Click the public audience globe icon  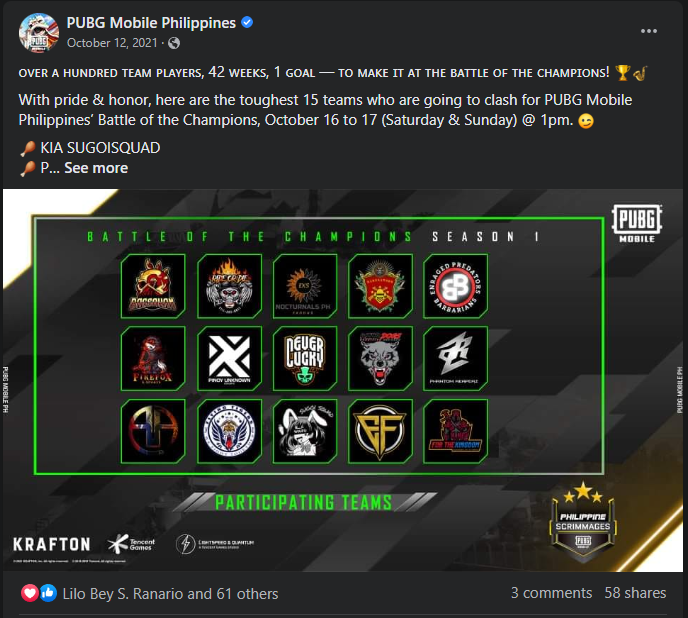point(174,43)
